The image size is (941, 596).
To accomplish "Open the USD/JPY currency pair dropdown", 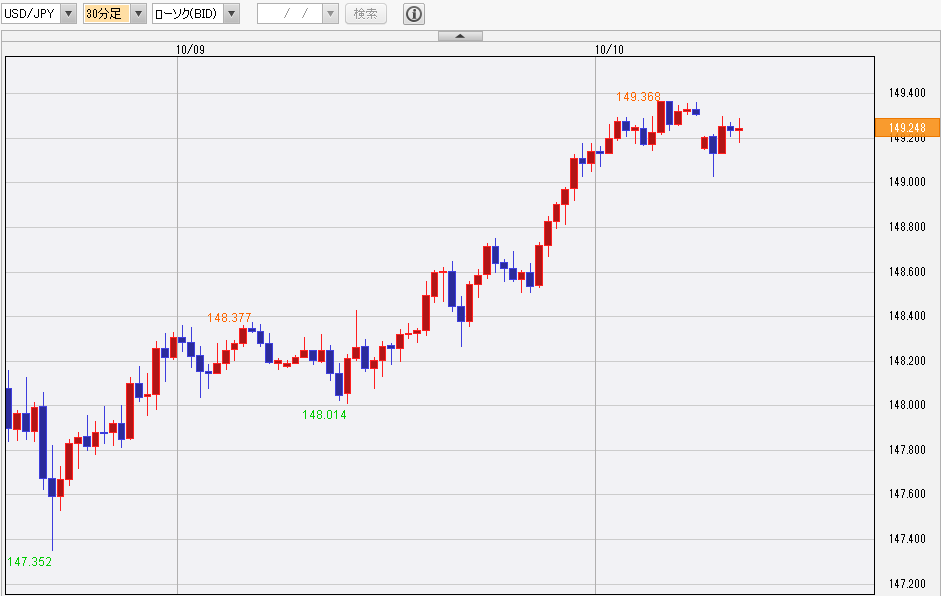I will pos(68,13).
